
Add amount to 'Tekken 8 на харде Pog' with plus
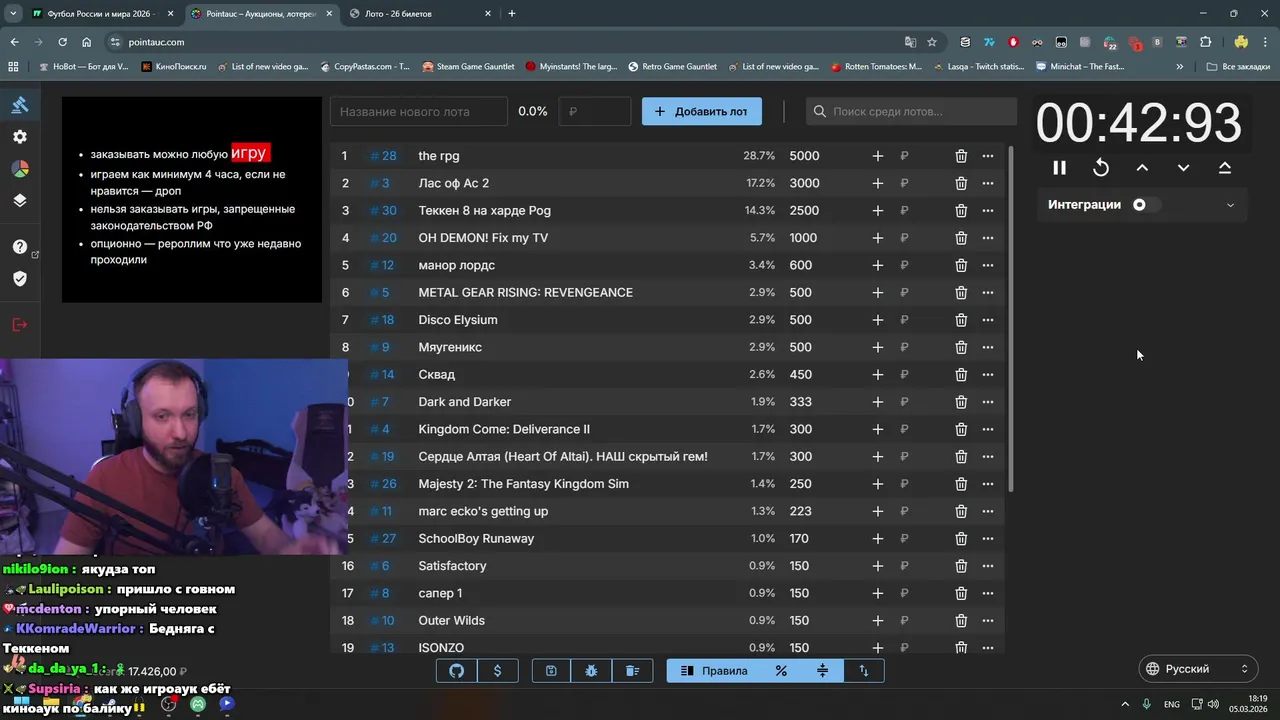tap(877, 211)
